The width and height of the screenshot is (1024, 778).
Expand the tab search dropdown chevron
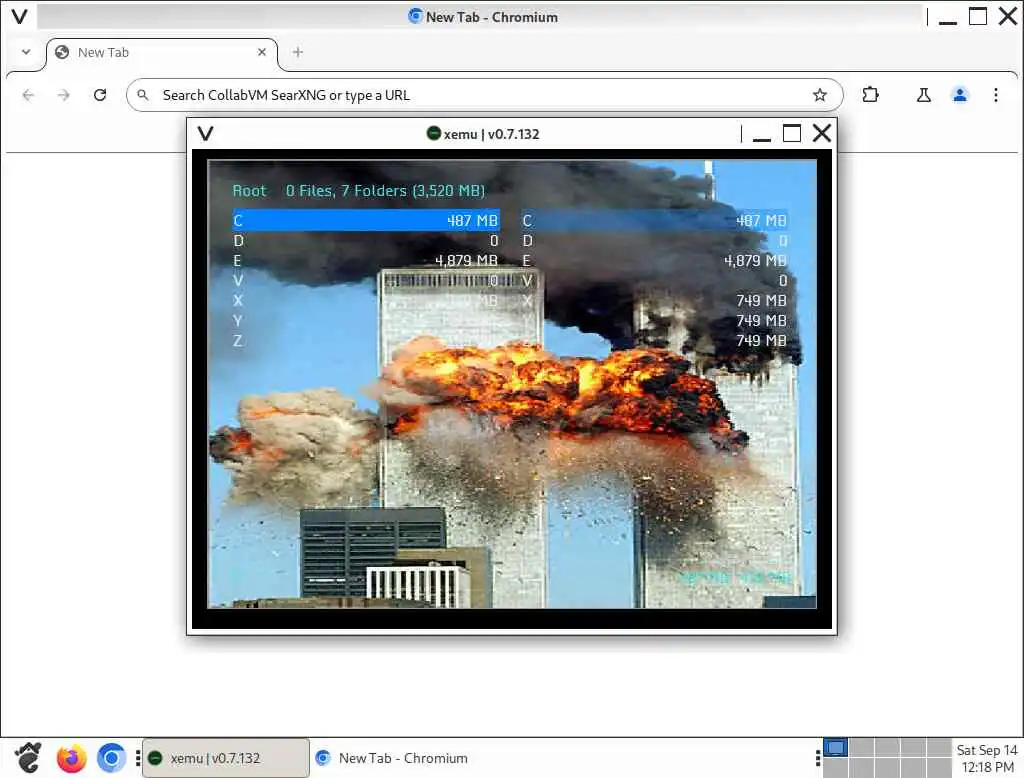26,52
